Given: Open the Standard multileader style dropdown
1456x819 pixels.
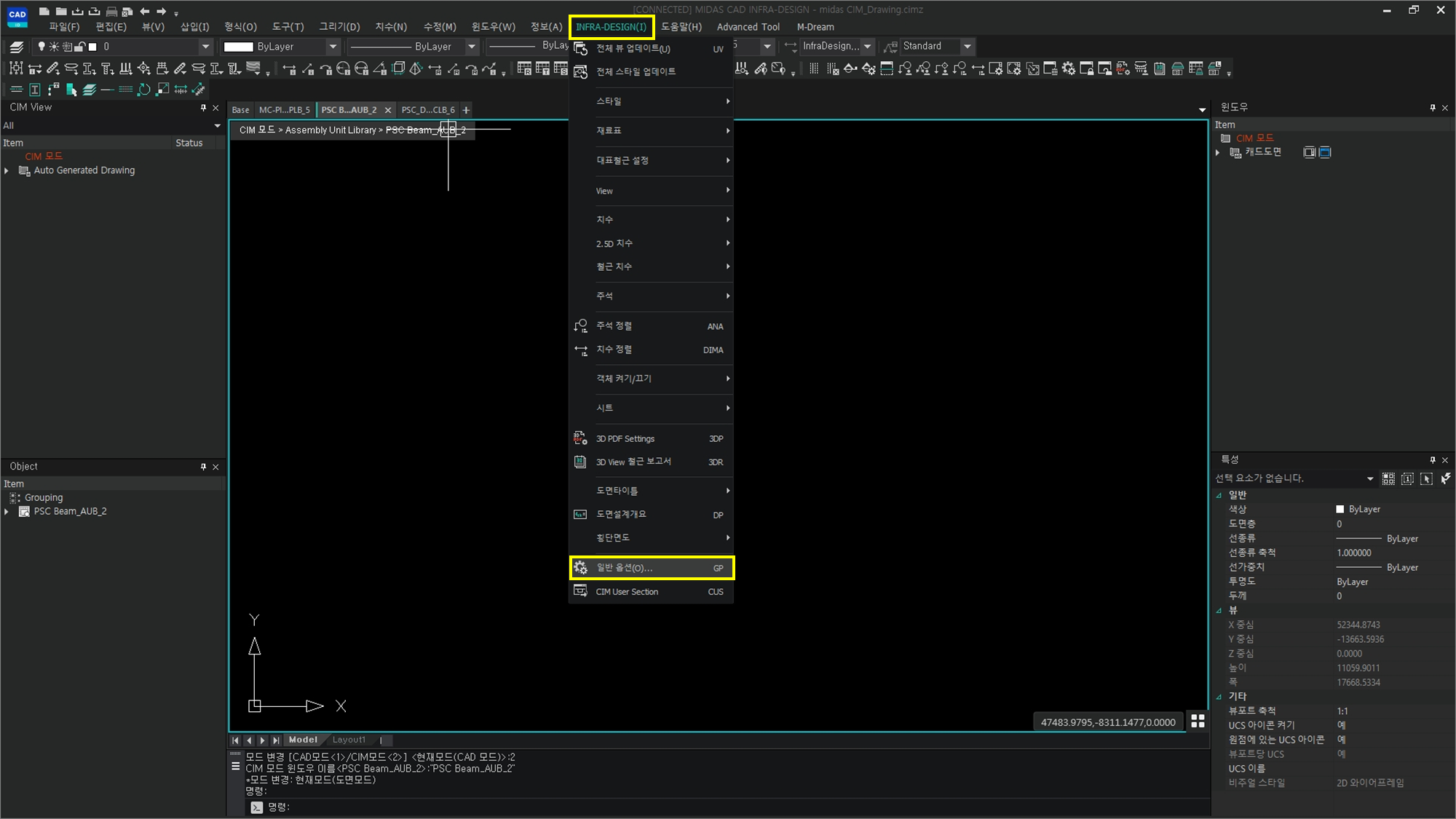Looking at the screenshot, I should tap(968, 47).
